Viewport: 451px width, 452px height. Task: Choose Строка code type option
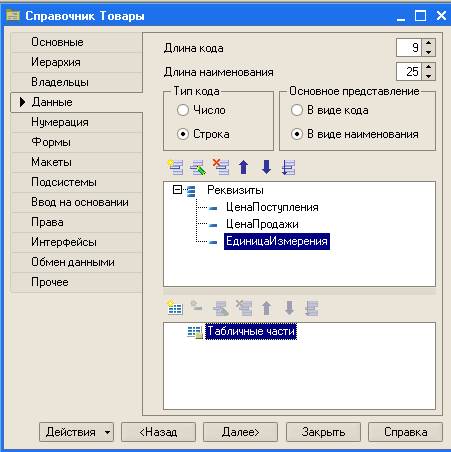click(x=183, y=134)
